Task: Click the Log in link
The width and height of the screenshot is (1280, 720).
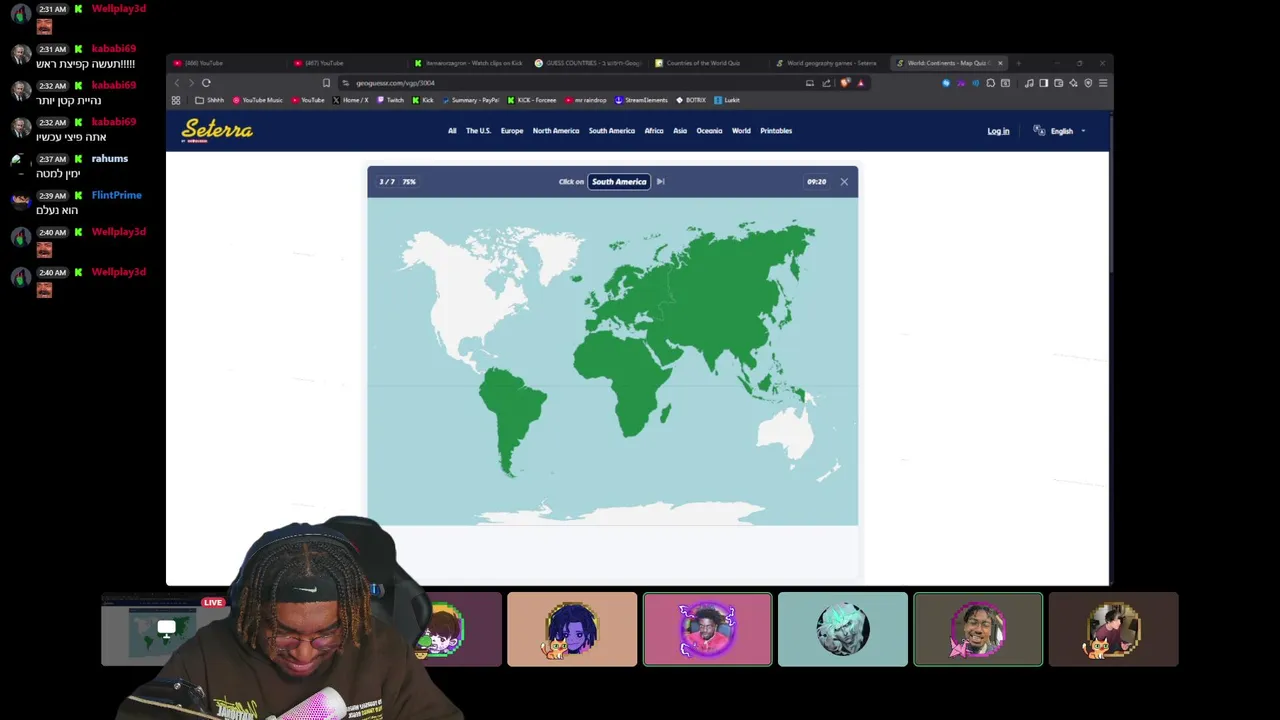Action: pyautogui.click(x=998, y=131)
